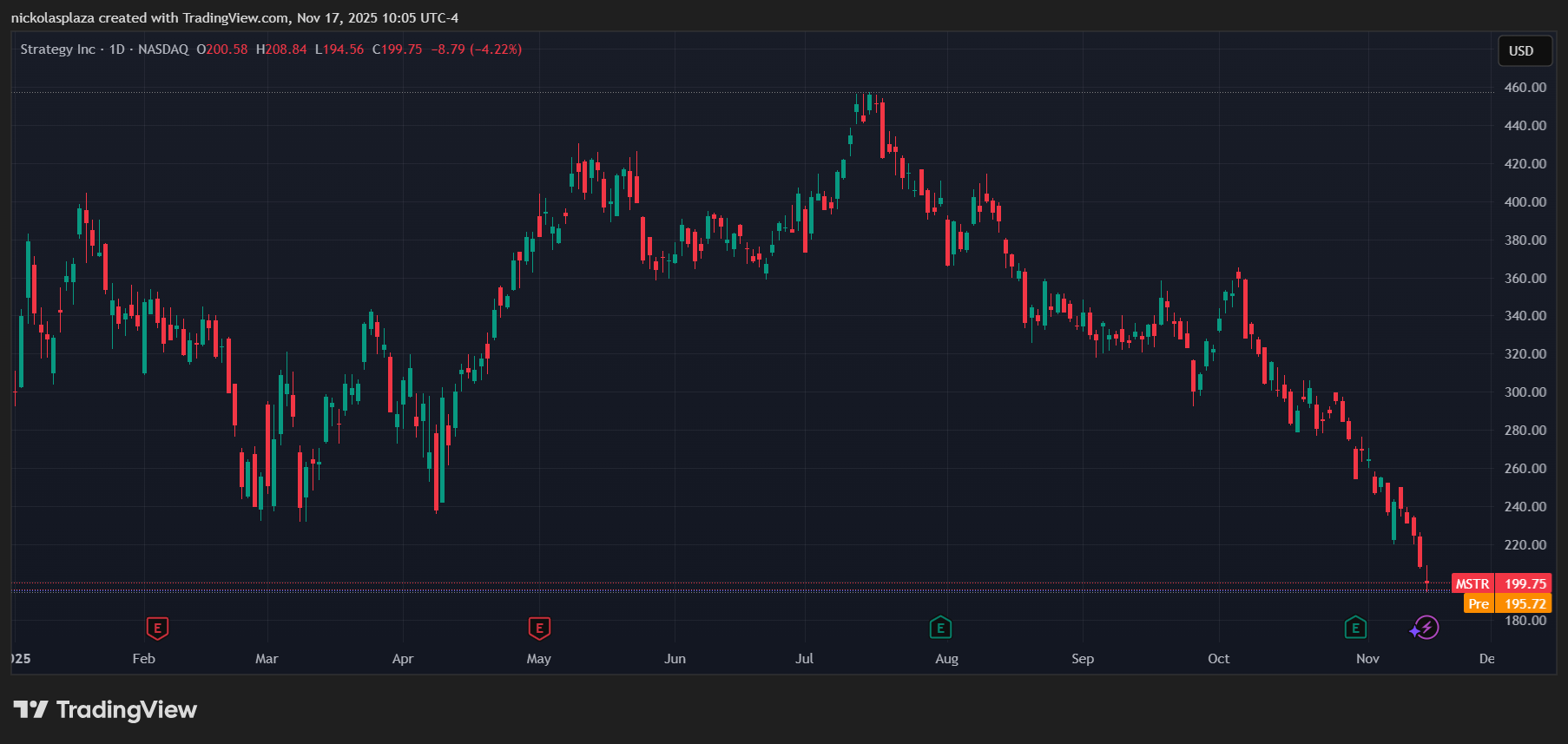This screenshot has height=744, width=1568.
Task: Click the 195.72 pre-market price label
Action: 1525,604
